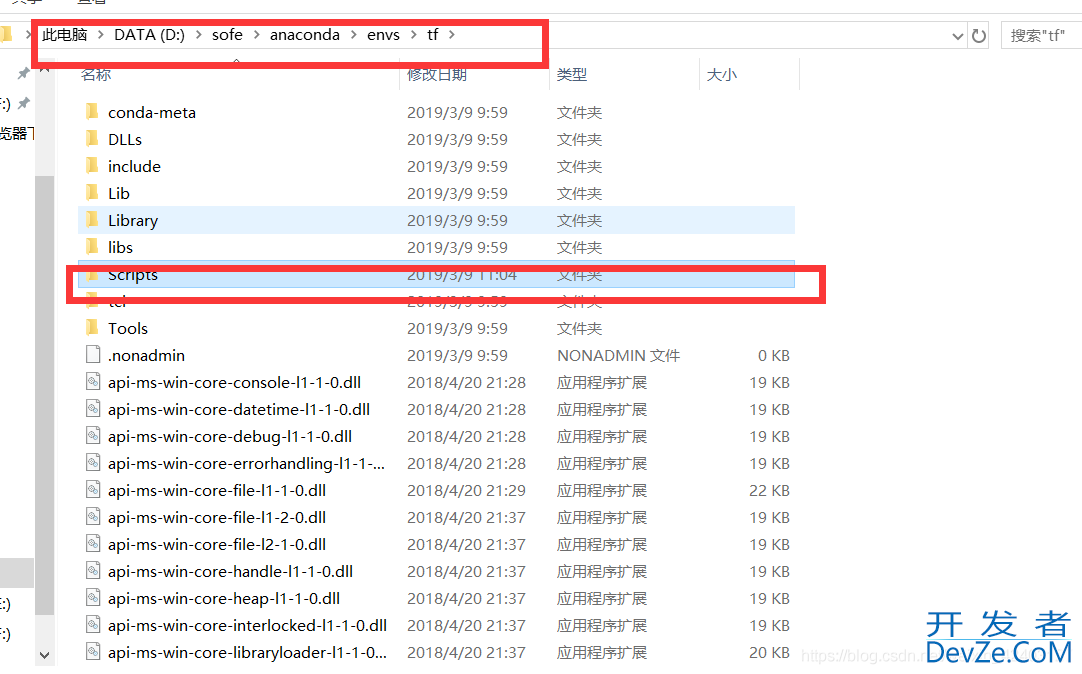Click the libraryloader dll file icon

pyautogui.click(x=92, y=651)
